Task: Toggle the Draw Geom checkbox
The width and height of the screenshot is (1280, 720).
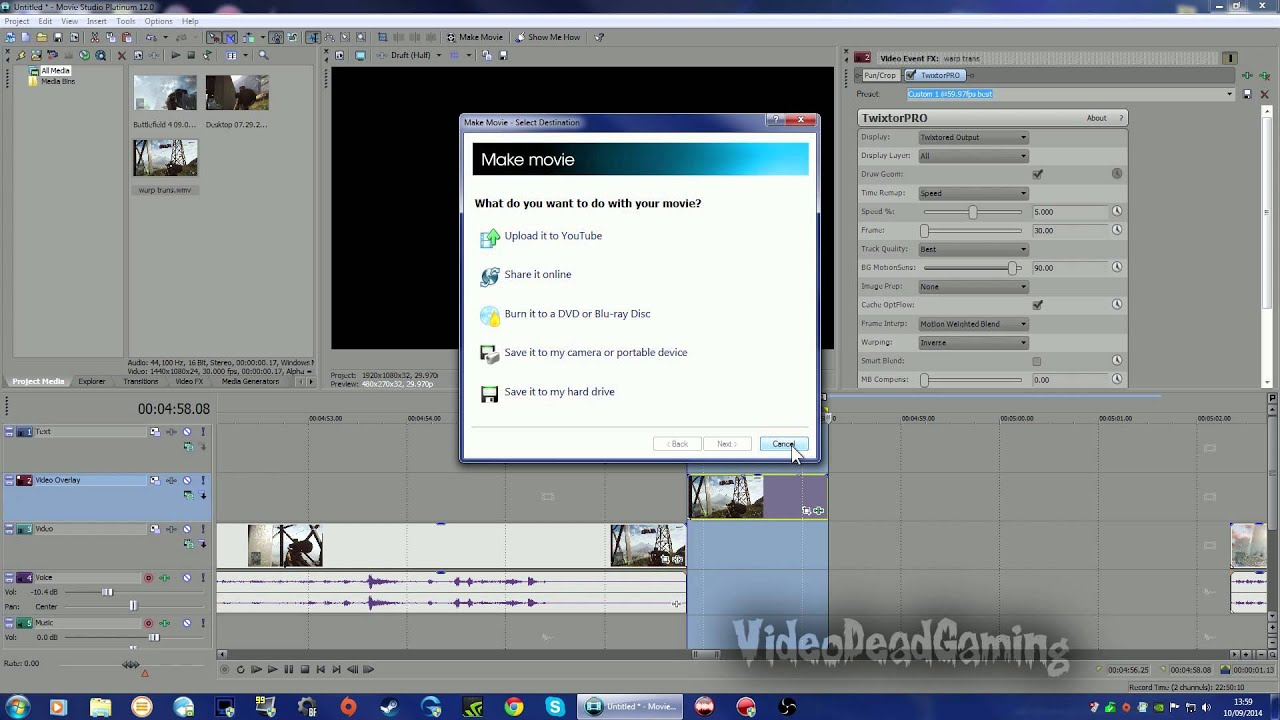Action: coord(1037,174)
